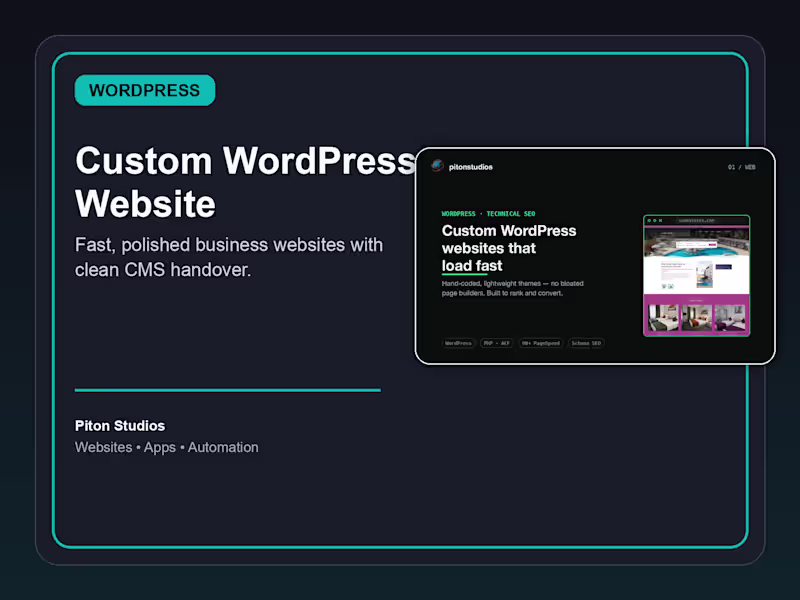This screenshot has width=800, height=600.
Task: Click the PageSpeed tag pill
Action: 541,343
